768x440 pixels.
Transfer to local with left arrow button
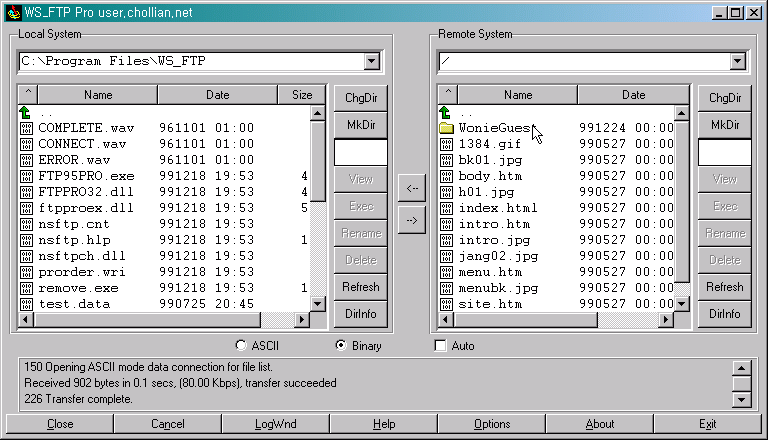pos(412,188)
